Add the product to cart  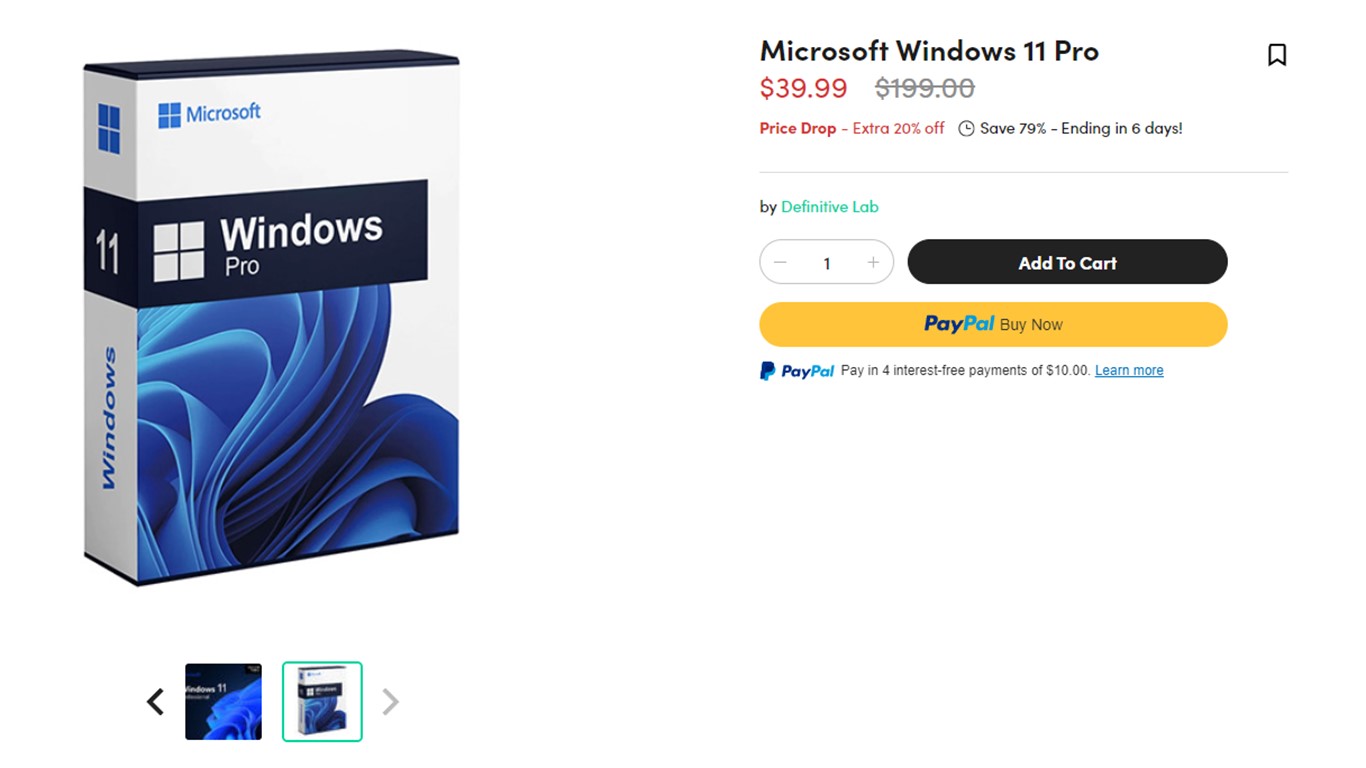(1067, 262)
